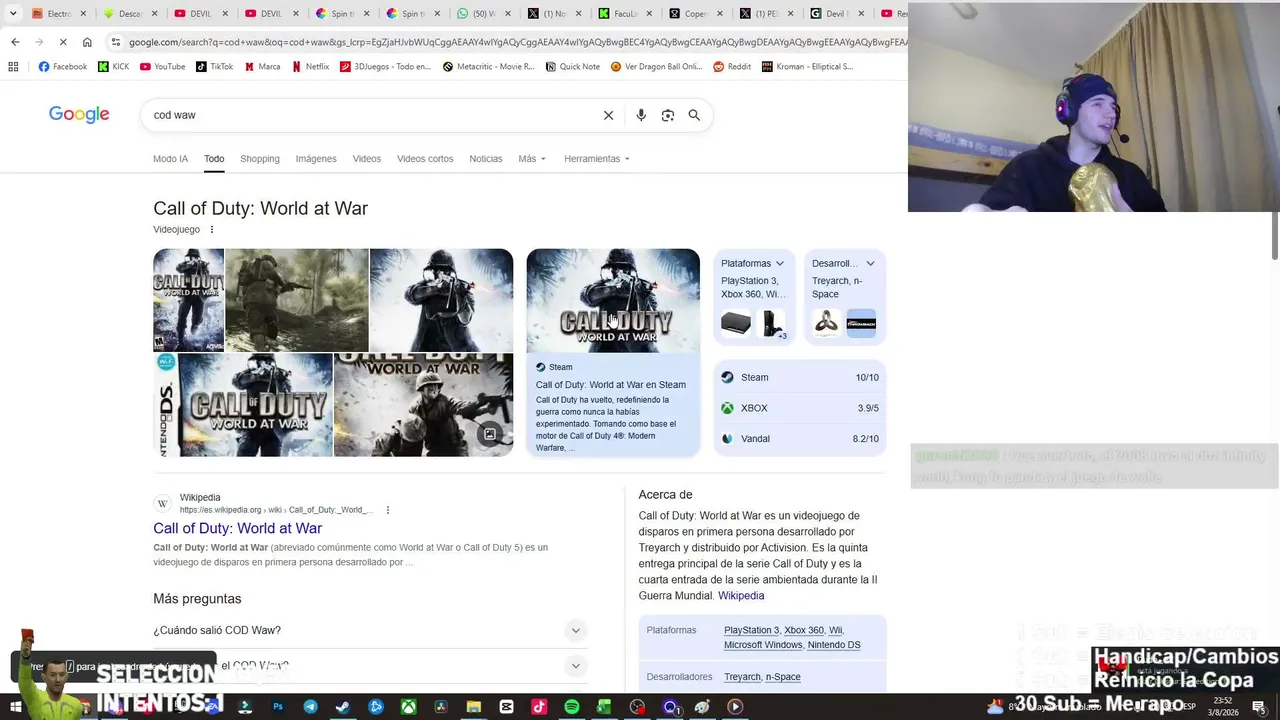The height and width of the screenshot is (720, 1280).
Task: Open the Steam 10/10 rating row
Action: pyautogui.click(x=800, y=378)
